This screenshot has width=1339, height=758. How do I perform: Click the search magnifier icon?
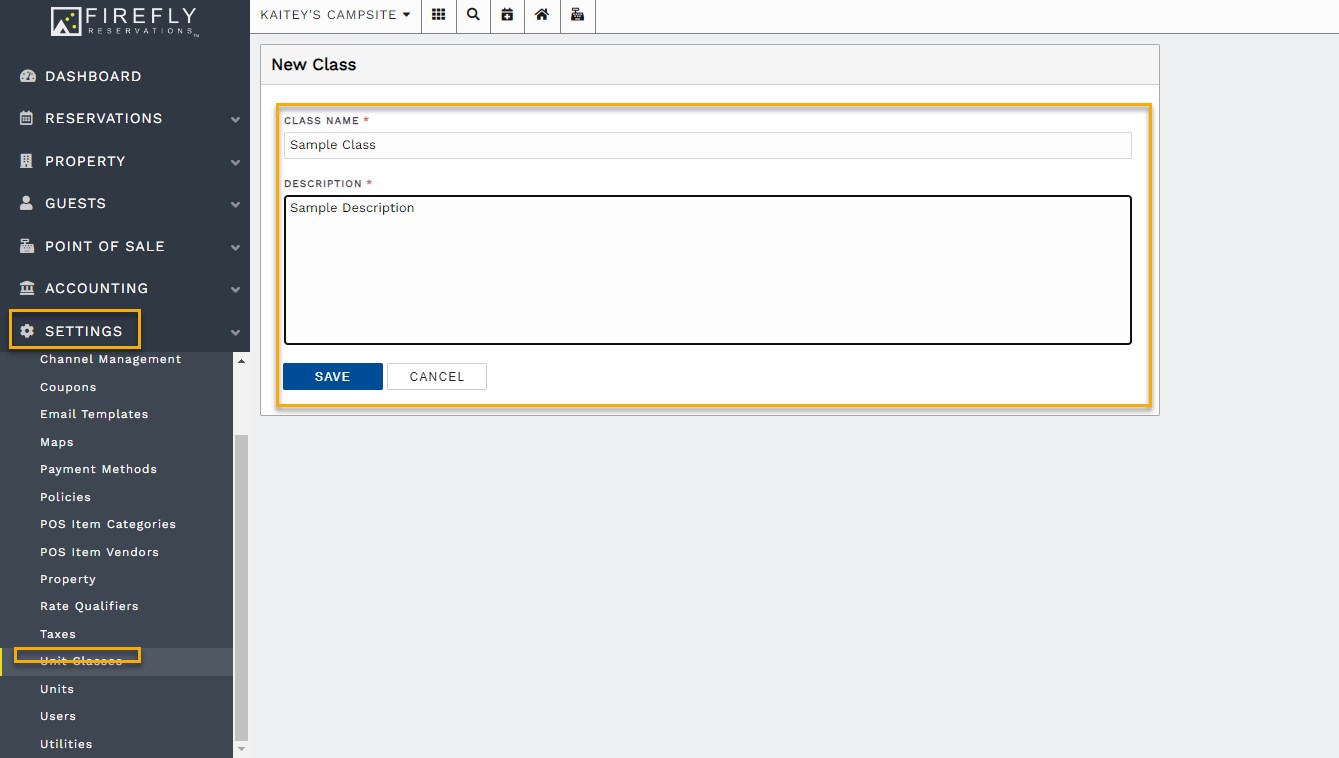[473, 15]
